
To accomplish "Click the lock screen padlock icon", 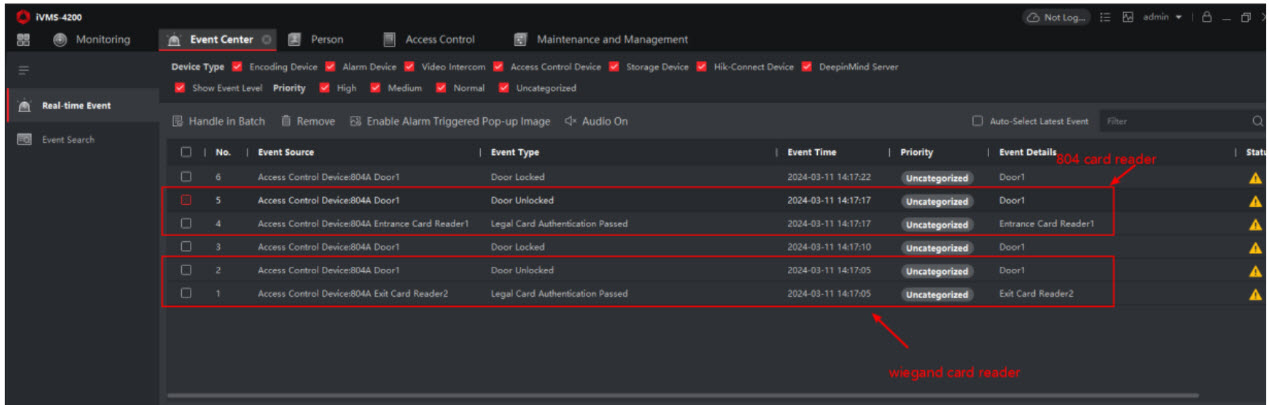I will 1207,17.
